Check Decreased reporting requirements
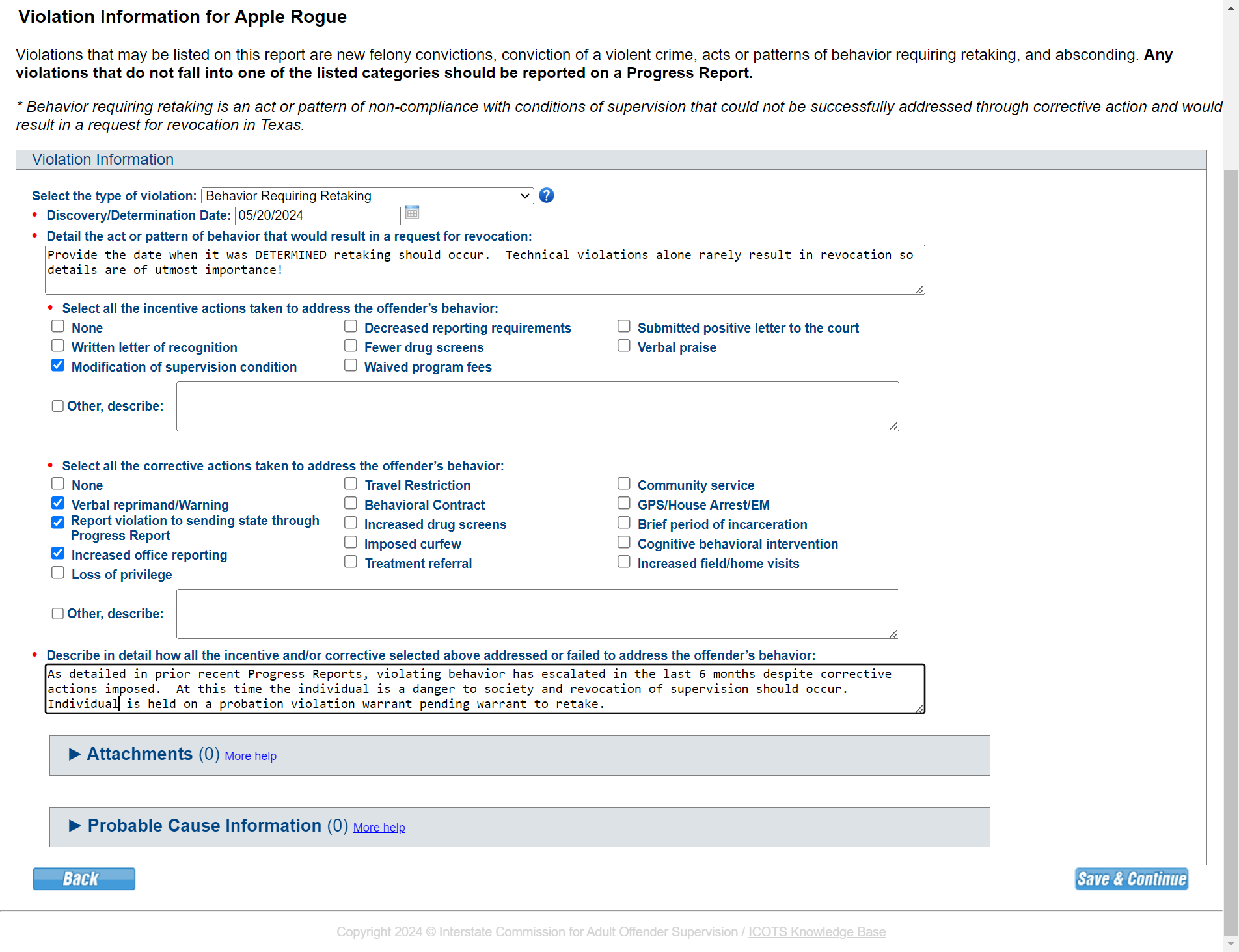The image size is (1239, 952). pyautogui.click(x=351, y=326)
